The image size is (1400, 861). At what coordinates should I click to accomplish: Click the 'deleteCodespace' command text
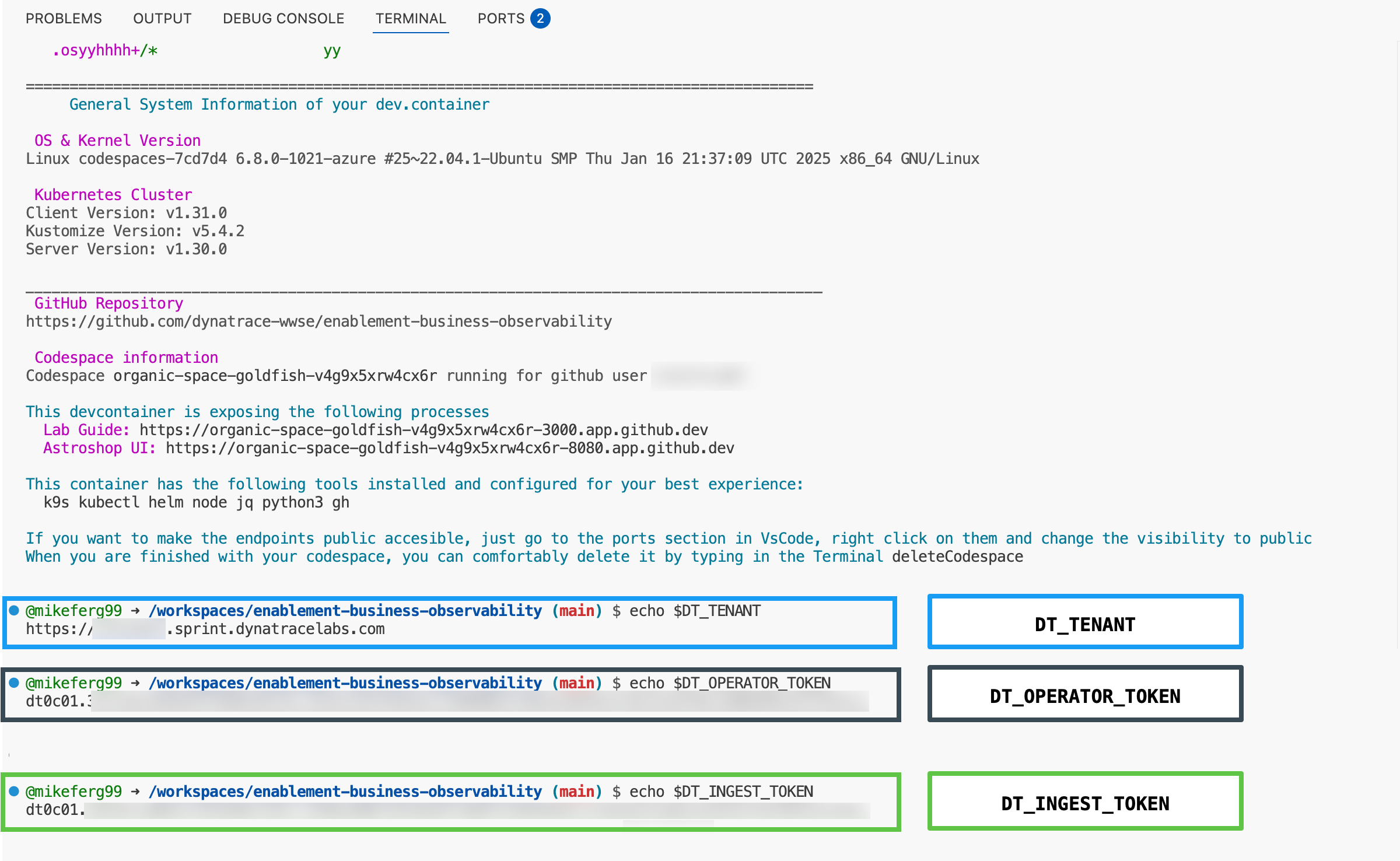(957, 556)
